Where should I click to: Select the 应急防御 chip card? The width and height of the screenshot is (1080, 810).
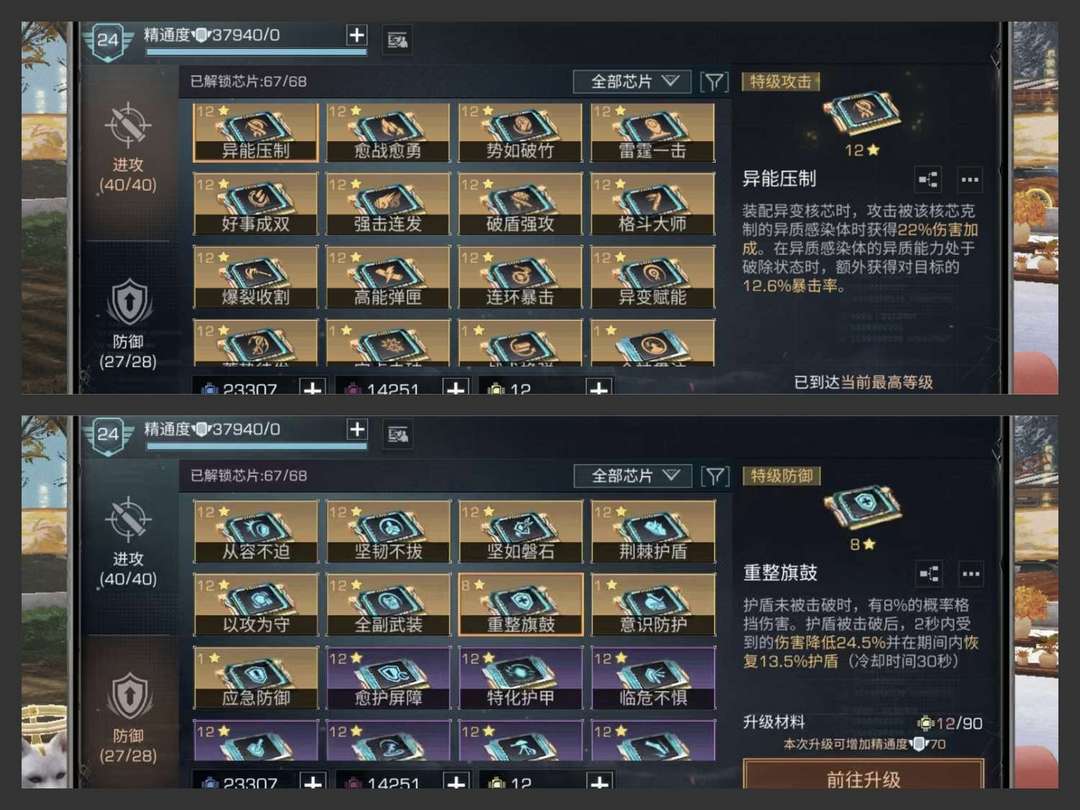click(x=256, y=678)
